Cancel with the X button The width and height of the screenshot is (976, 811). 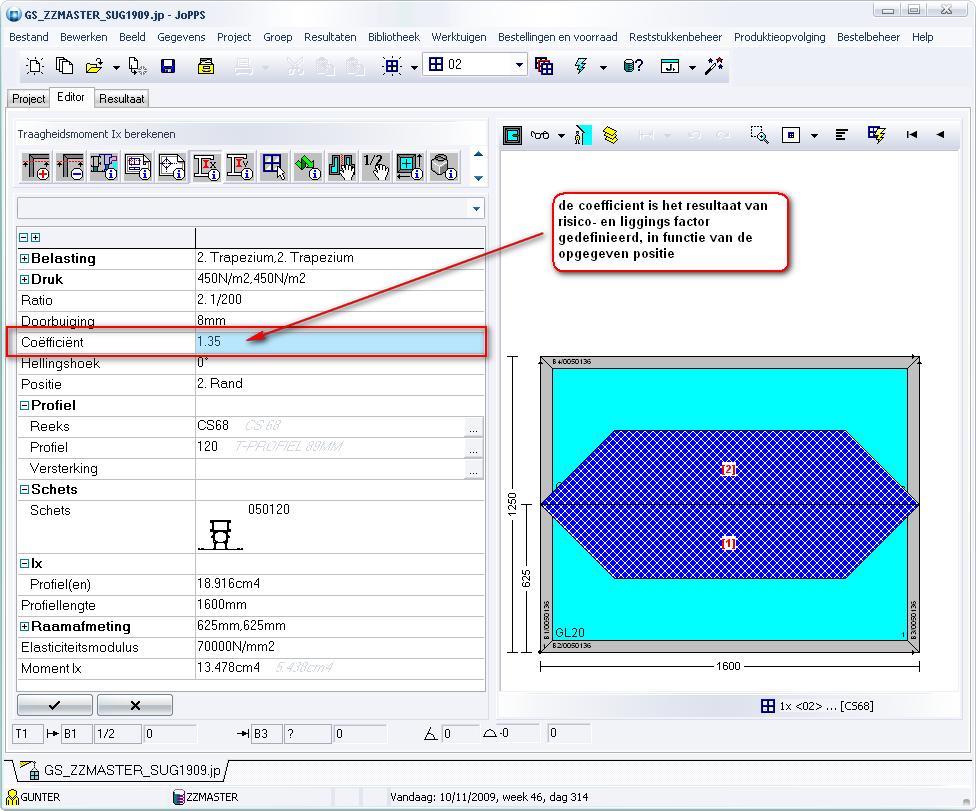point(135,705)
